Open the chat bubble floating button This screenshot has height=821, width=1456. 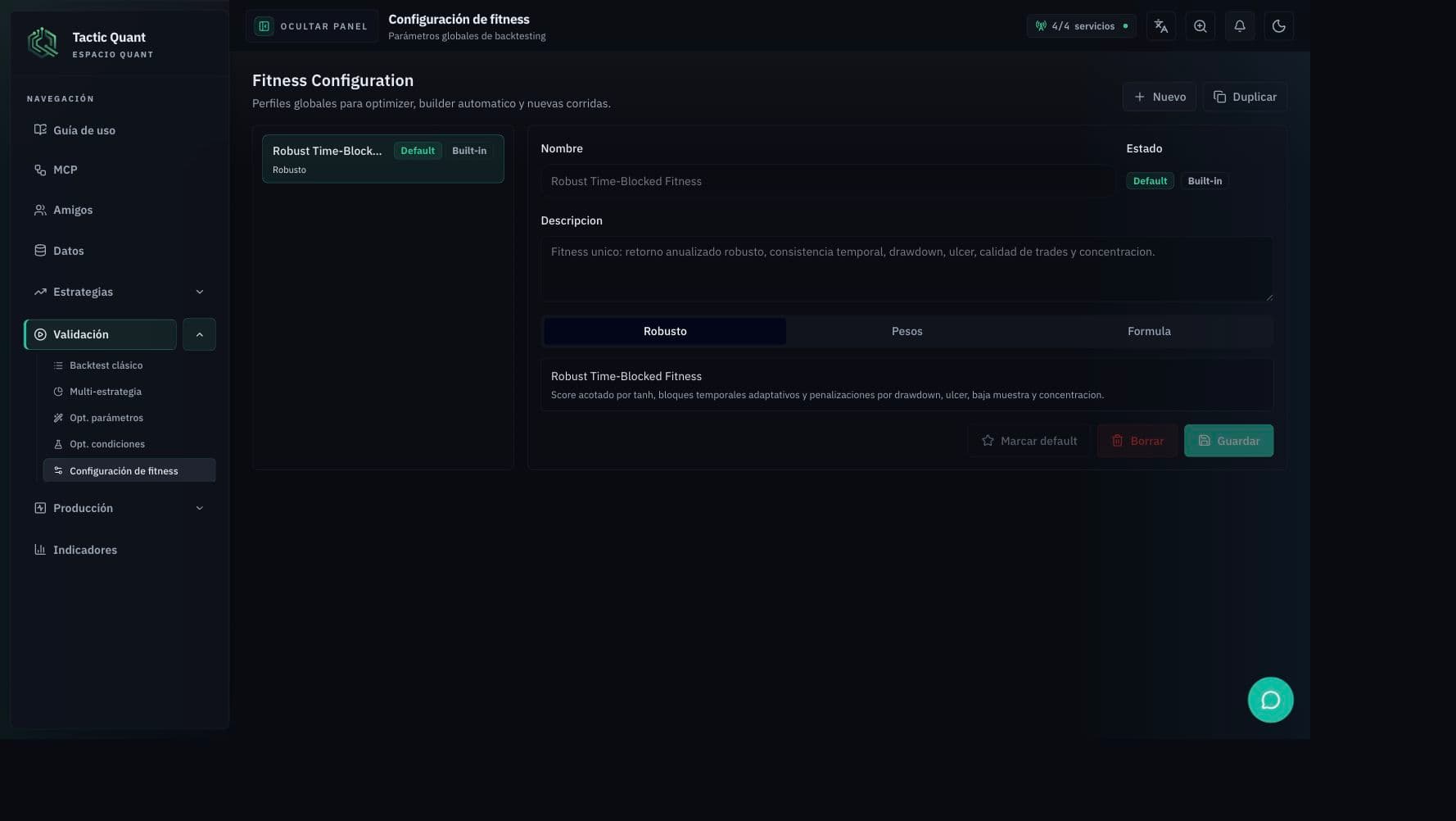(x=1270, y=700)
